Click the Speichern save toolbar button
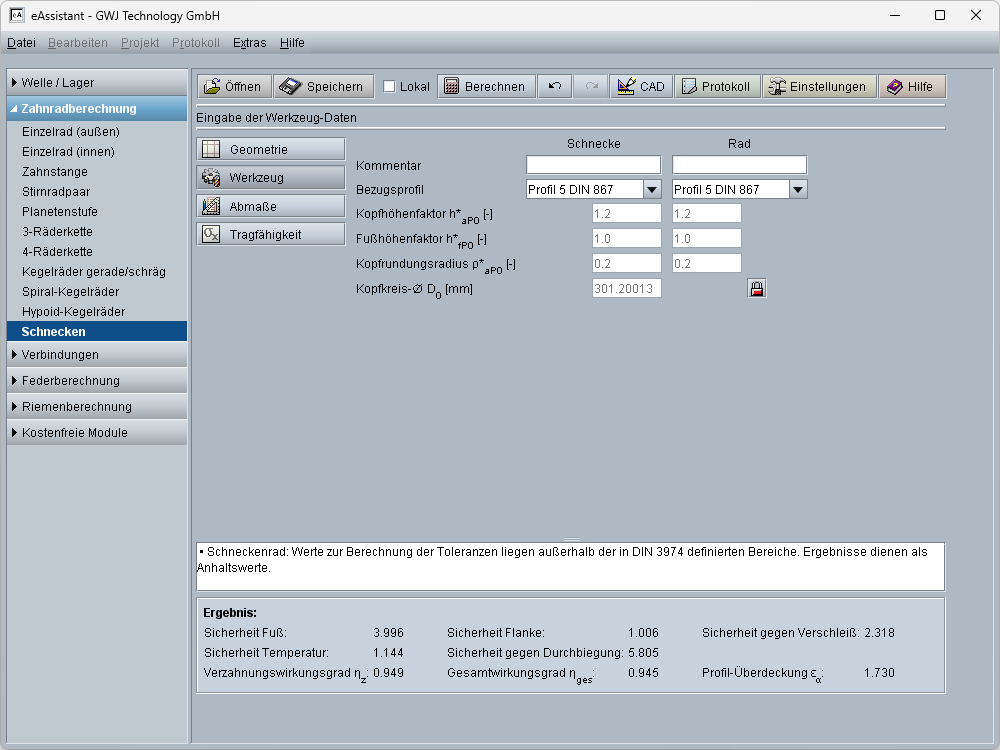Image resolution: width=1000 pixels, height=750 pixels. [324, 87]
